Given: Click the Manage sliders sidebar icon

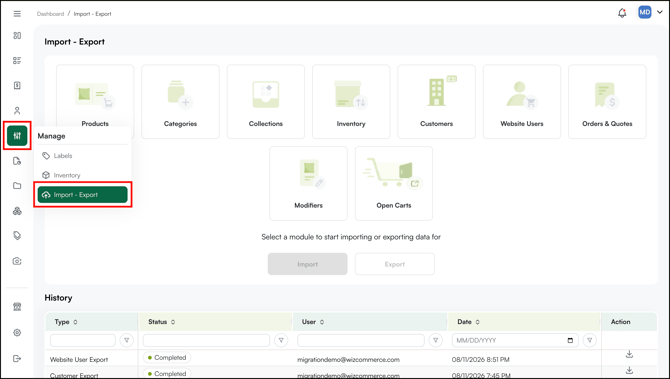Looking at the screenshot, I should coord(17,136).
